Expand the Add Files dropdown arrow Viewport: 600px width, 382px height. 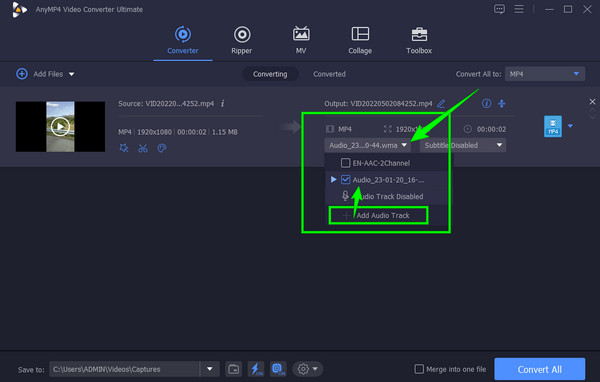click(72, 74)
